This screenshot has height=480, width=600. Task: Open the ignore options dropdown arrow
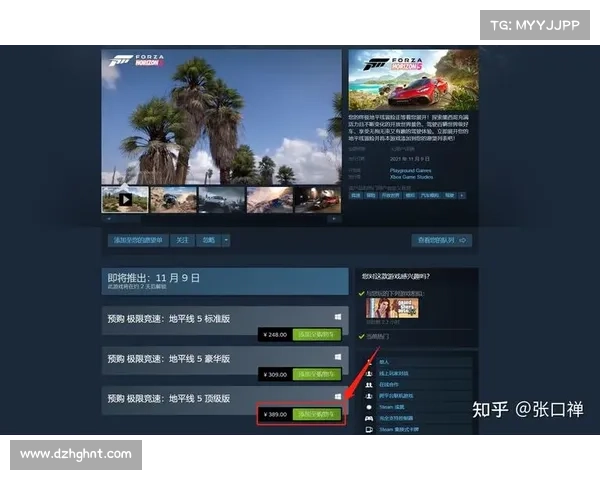[x=226, y=240]
